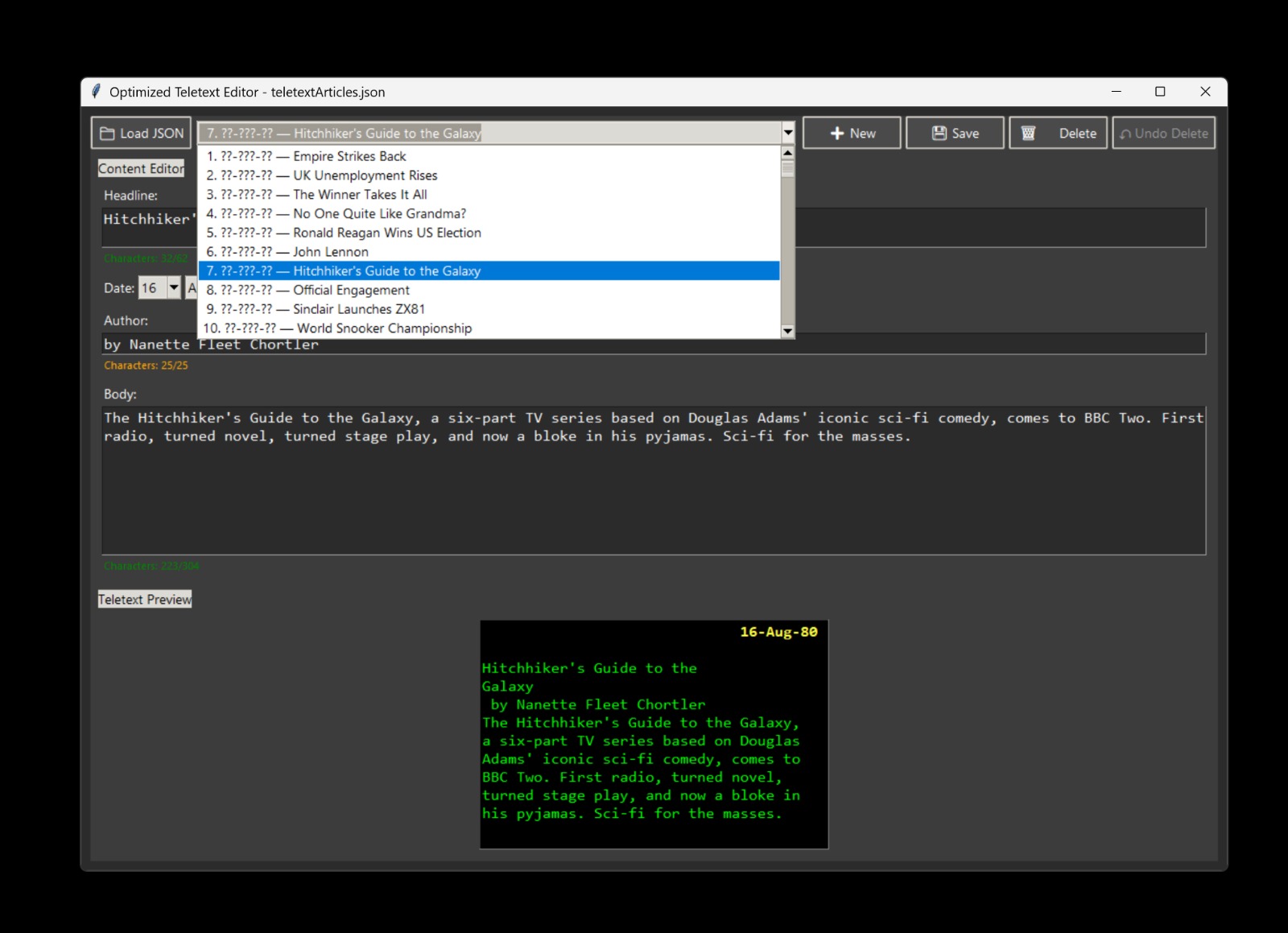Click the orange Characters: 25/25 counter
The height and width of the screenshot is (933, 1288).
tap(146, 365)
